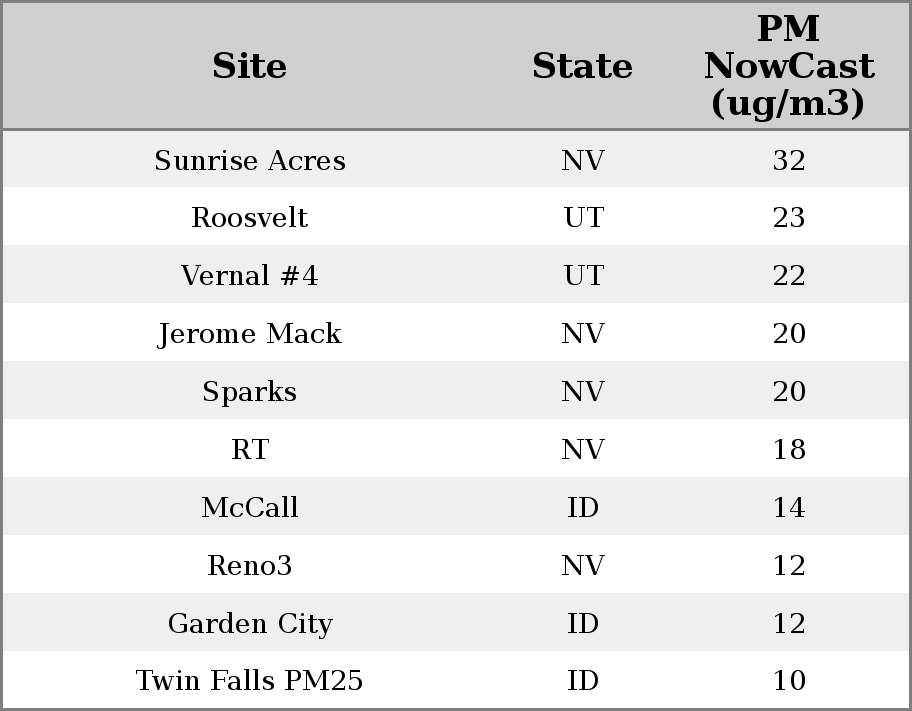Screen dimensions: 912x711
Task: Select the Twin Falls PM25 row
Action: point(249,681)
